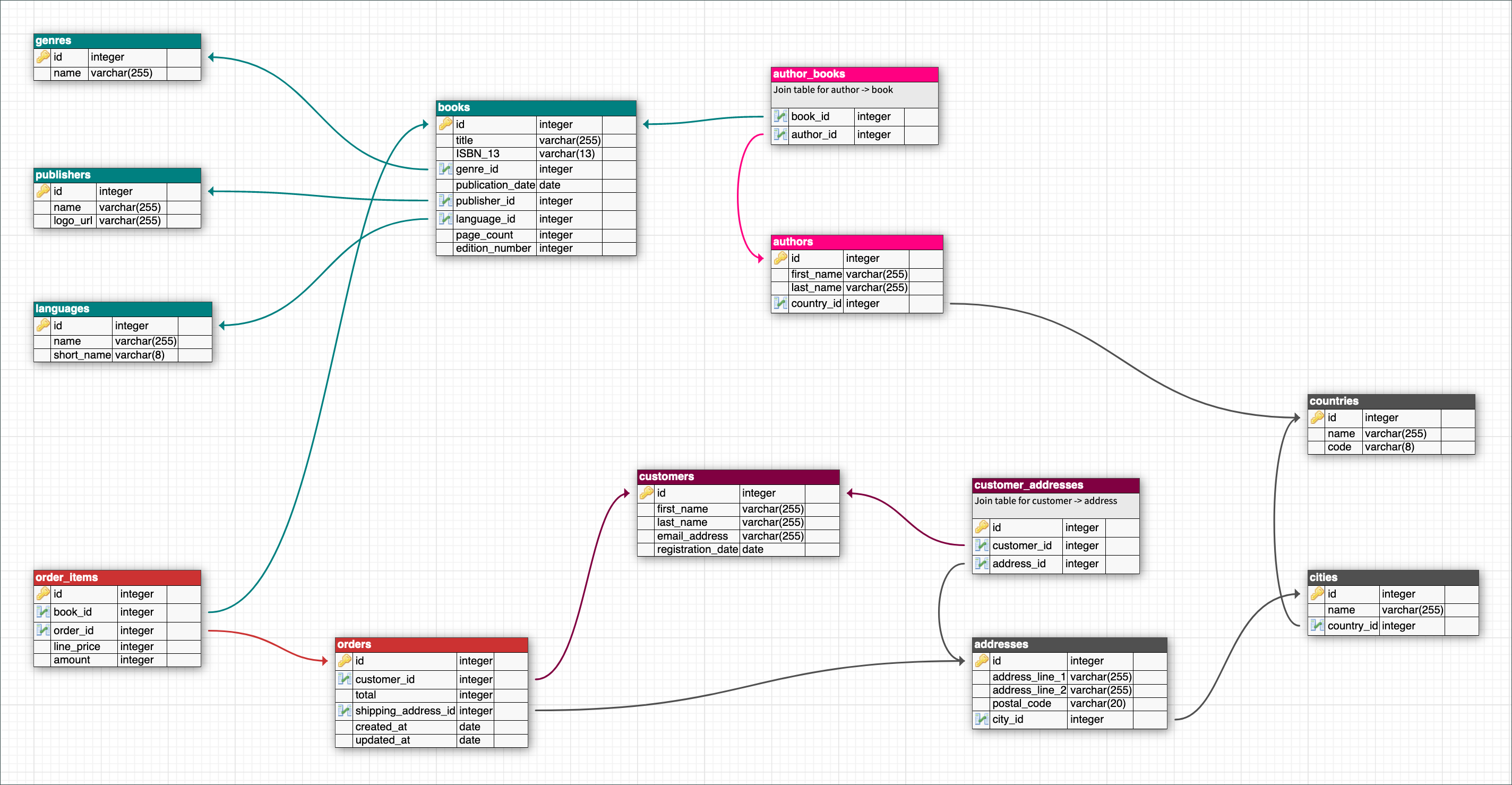
Task: Click the foreign key icon beside shipping_address_id
Action: tap(345, 711)
